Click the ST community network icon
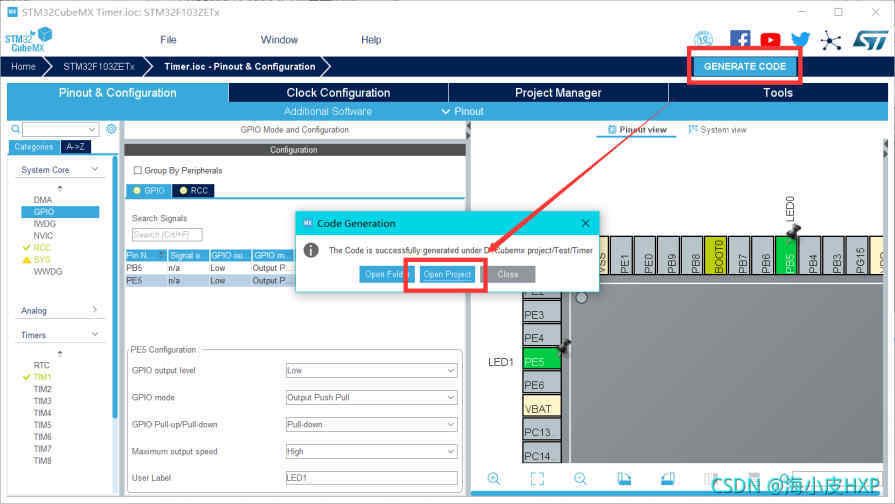The image size is (895, 504). click(831, 41)
